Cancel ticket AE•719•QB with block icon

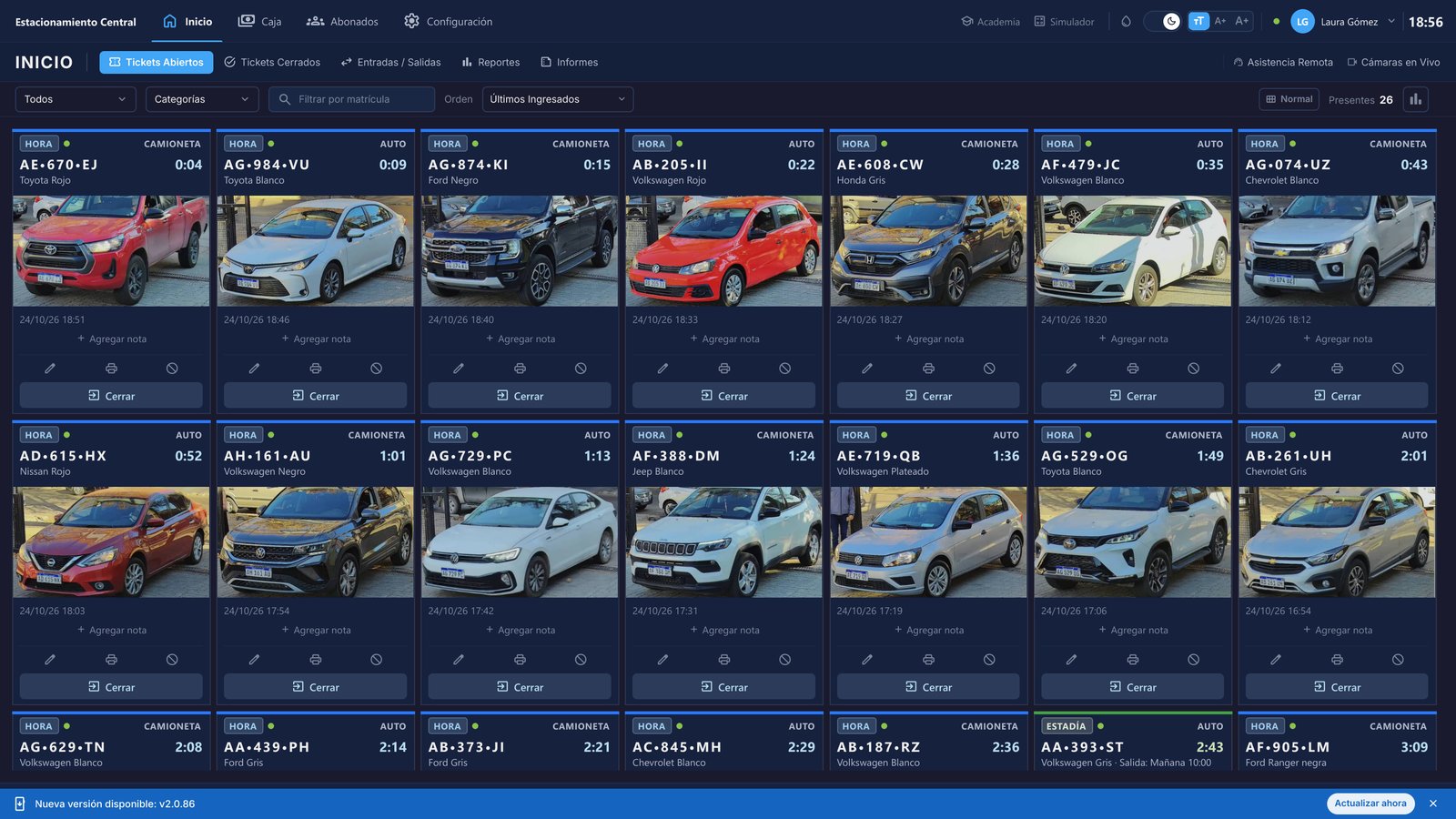[989, 660]
